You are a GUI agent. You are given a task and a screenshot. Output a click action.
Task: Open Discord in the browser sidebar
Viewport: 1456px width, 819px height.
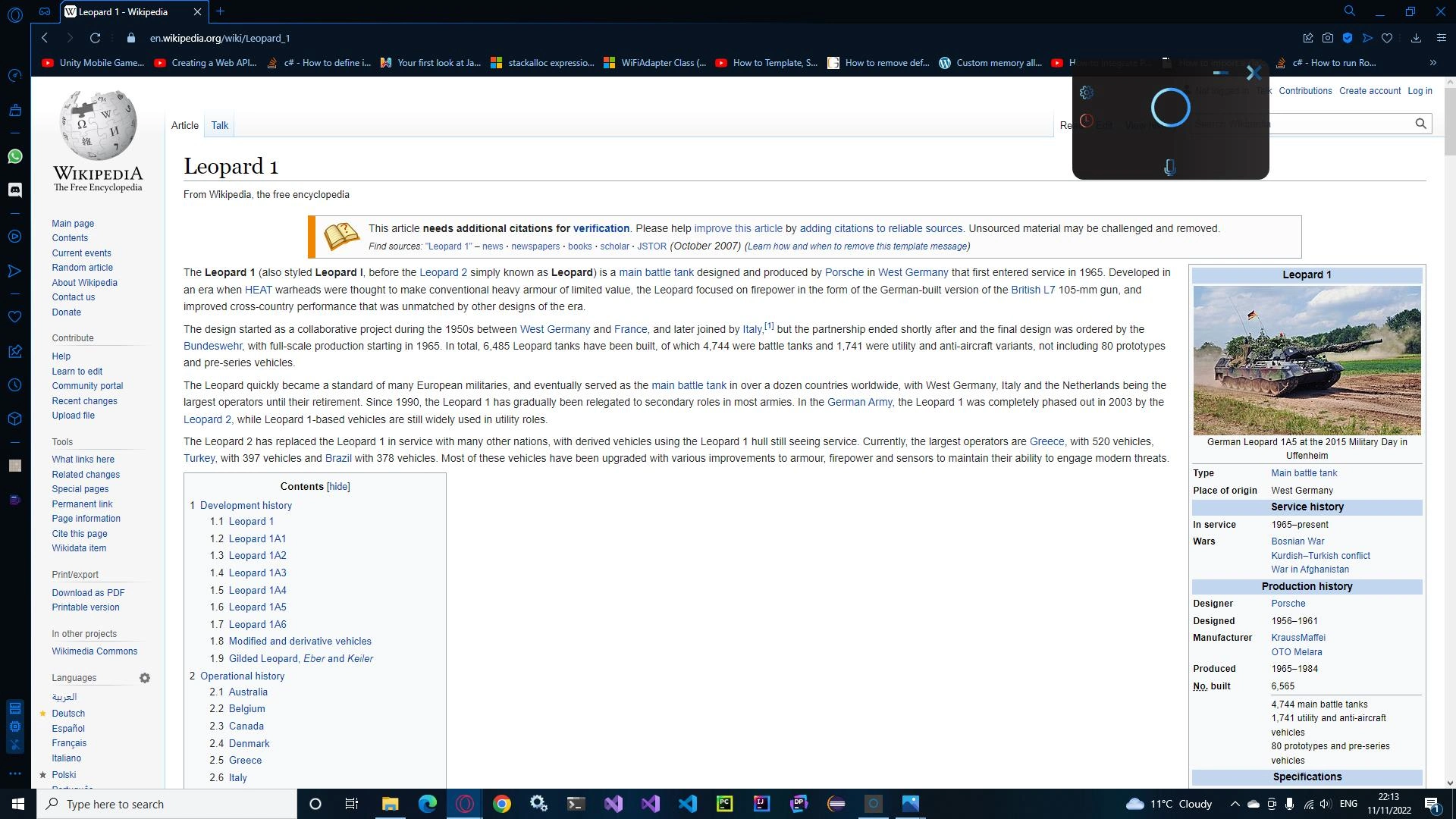15,190
